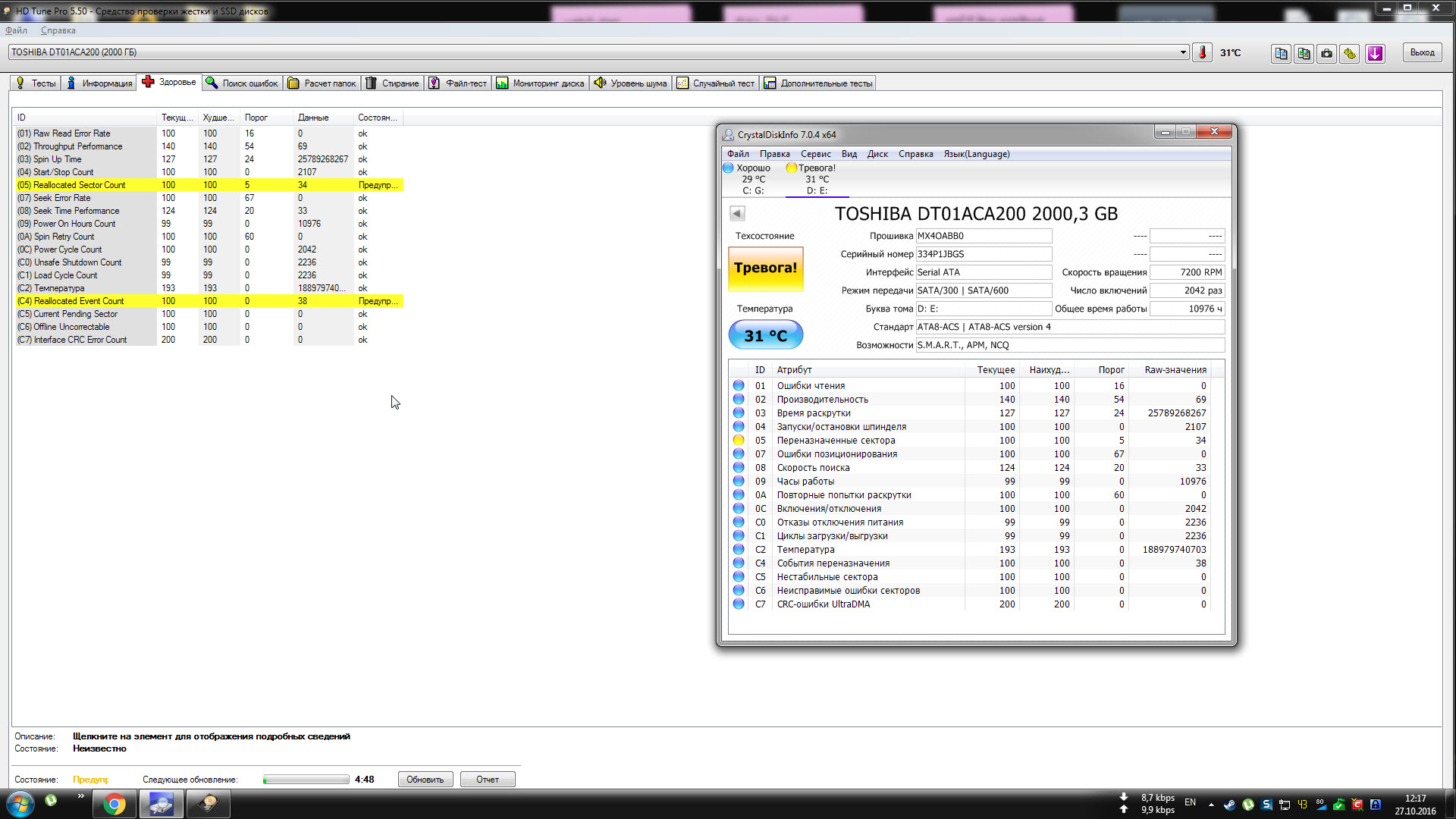Open the TOSHIBA DT01ACA200 drive dropdown
The width and height of the screenshot is (1456, 819).
[x=1183, y=52]
